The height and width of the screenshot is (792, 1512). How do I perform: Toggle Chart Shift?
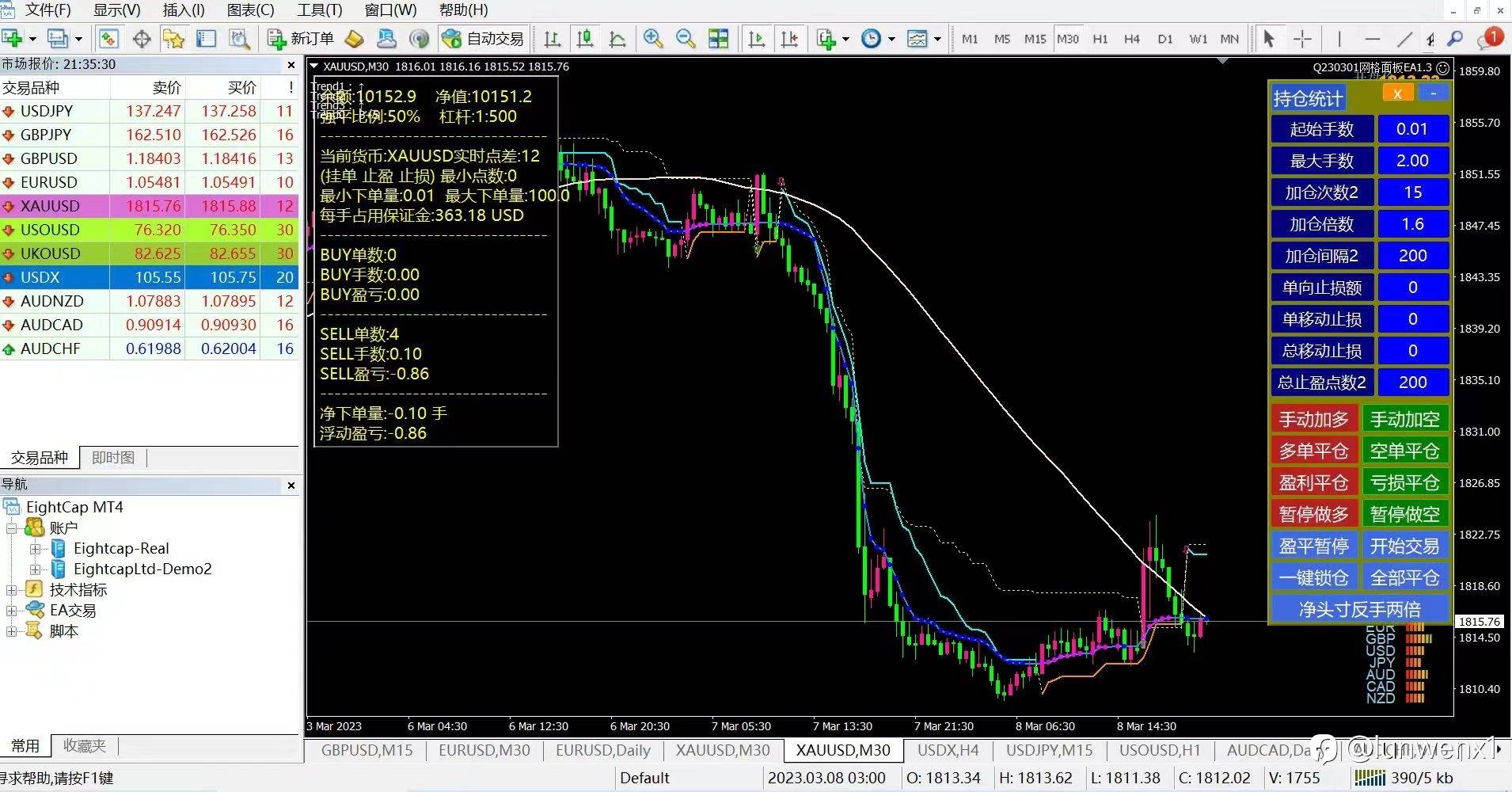[789, 38]
